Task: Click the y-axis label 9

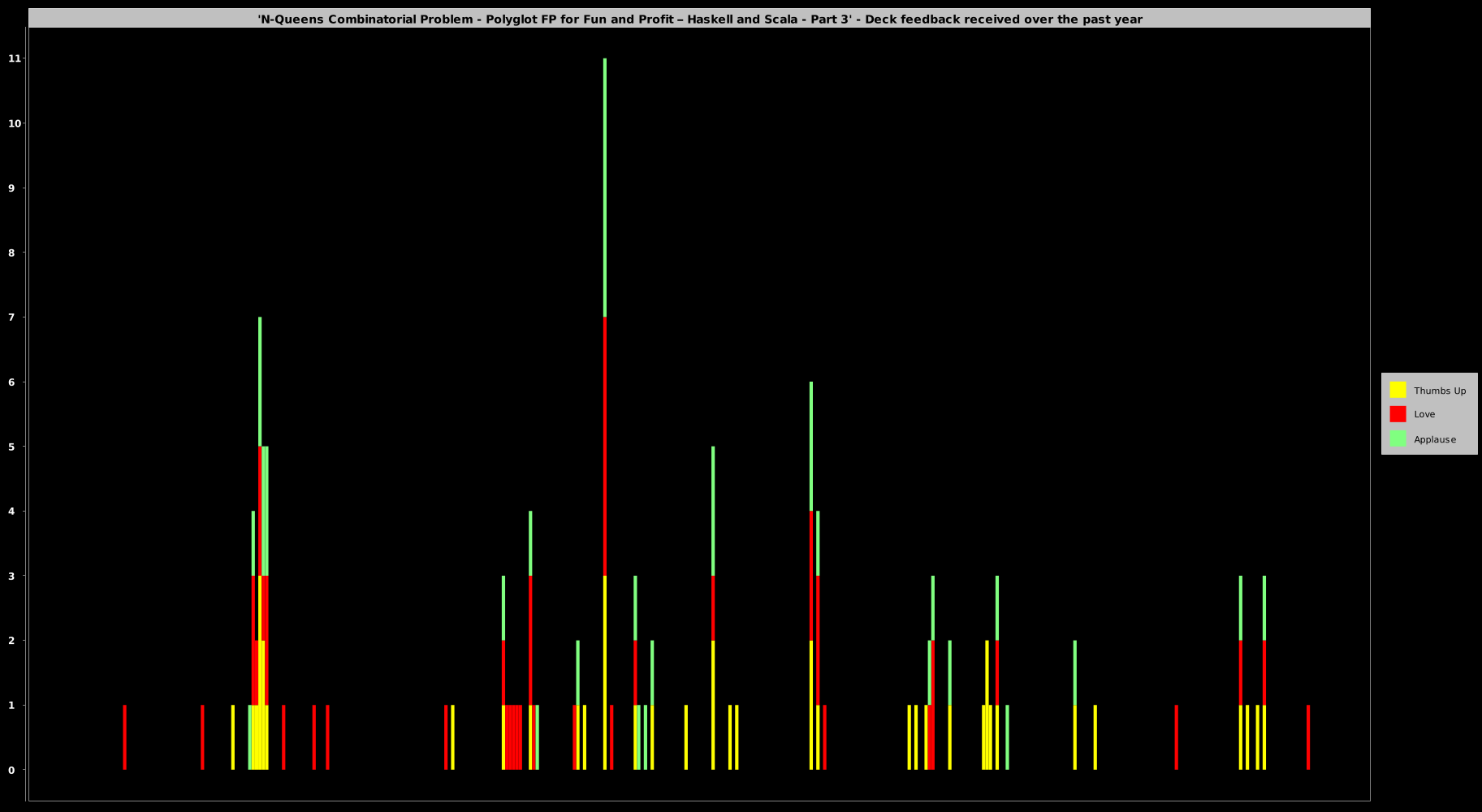Action: [12, 188]
